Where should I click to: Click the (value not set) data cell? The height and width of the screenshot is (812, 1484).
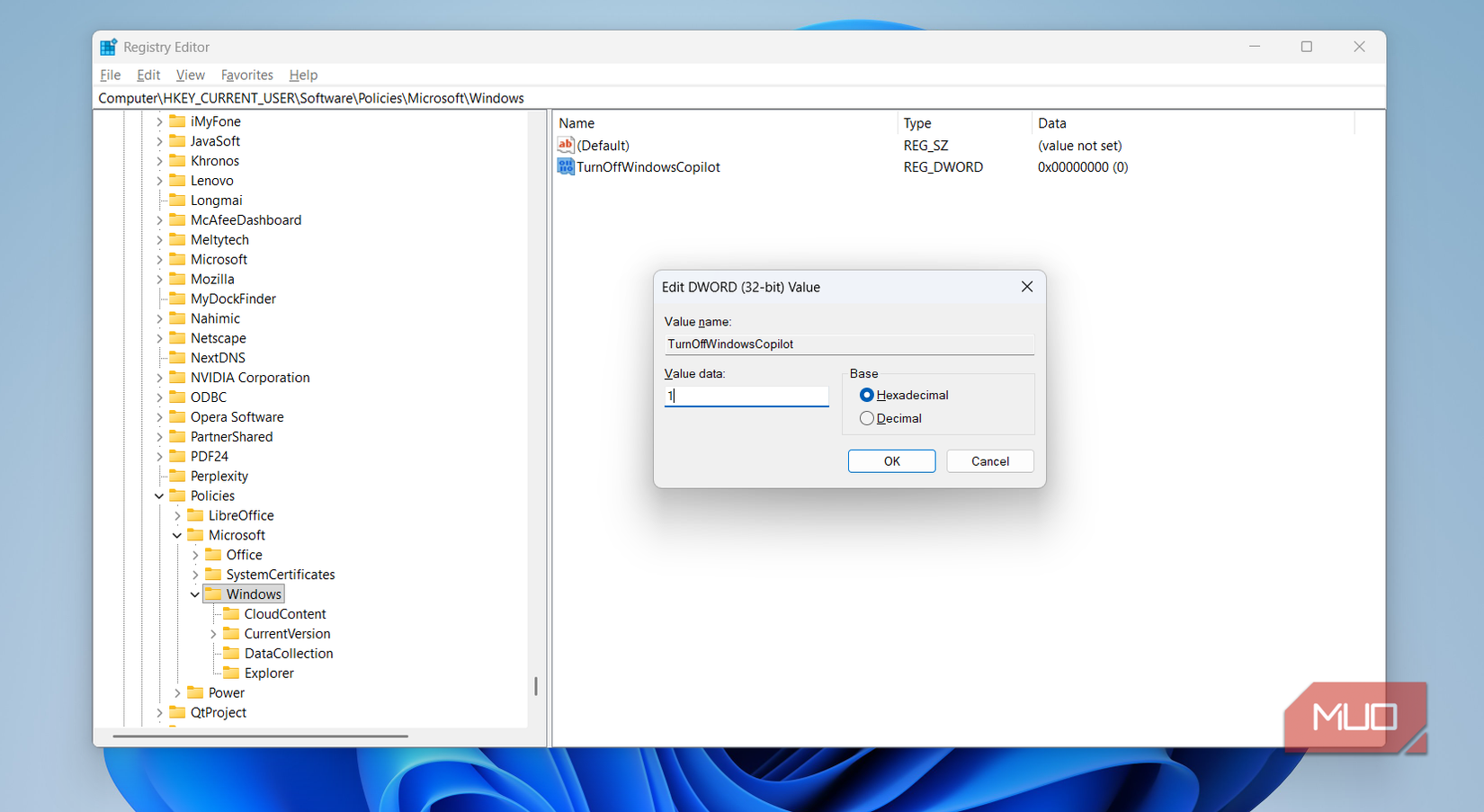pyautogui.click(x=1080, y=146)
